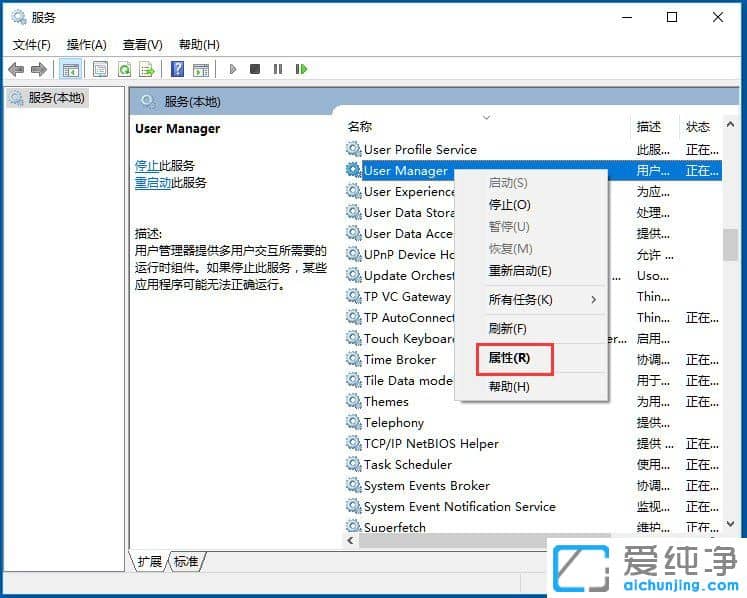Viewport: 747px width, 598px height.
Task: Sort by the 名称 column header
Action: pos(487,127)
